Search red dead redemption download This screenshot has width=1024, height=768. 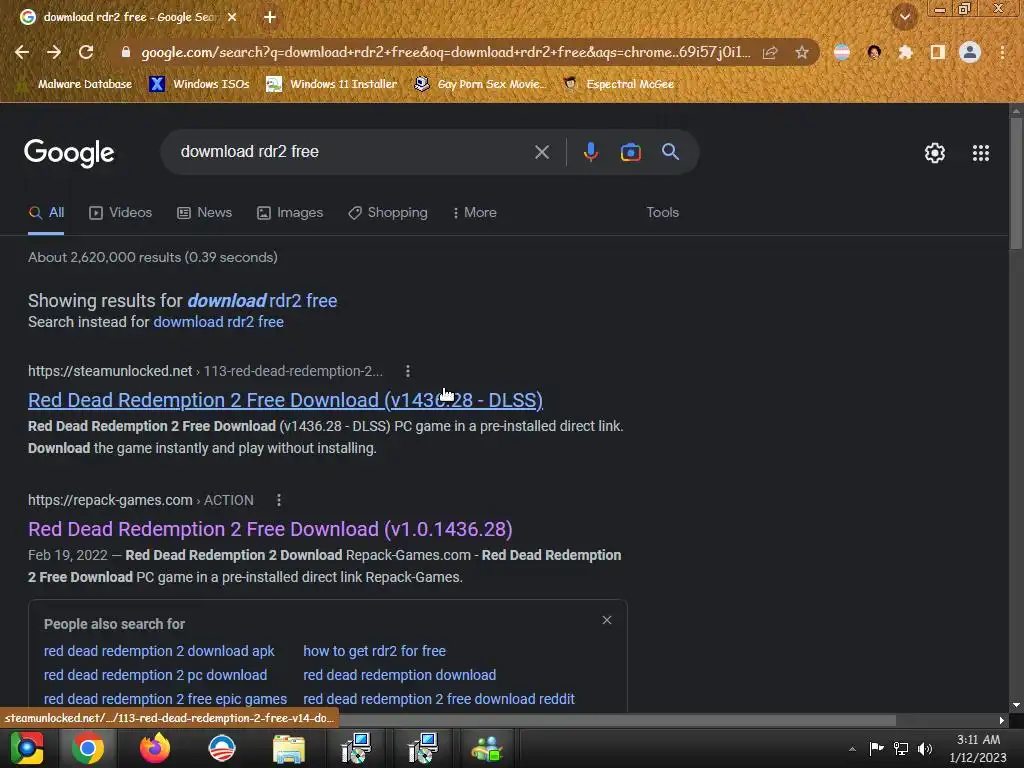400,675
